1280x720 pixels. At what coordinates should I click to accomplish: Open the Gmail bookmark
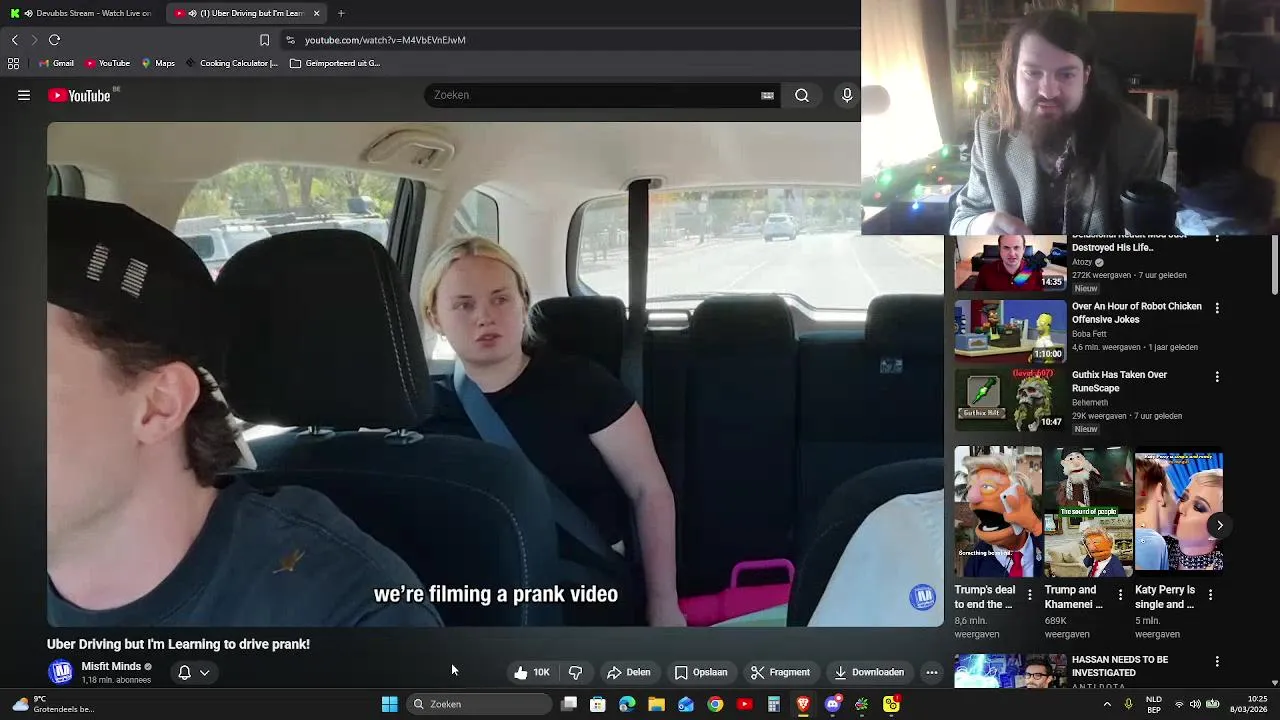pos(56,63)
